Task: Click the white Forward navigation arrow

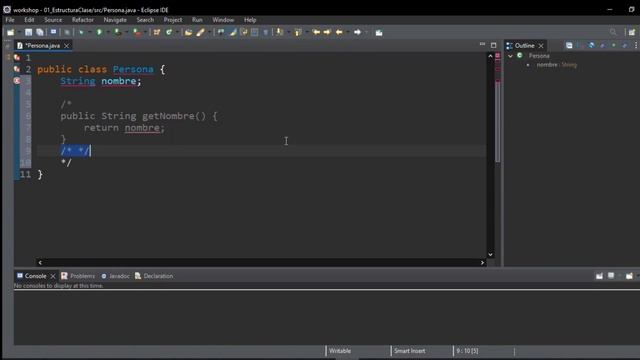Action: point(357,32)
